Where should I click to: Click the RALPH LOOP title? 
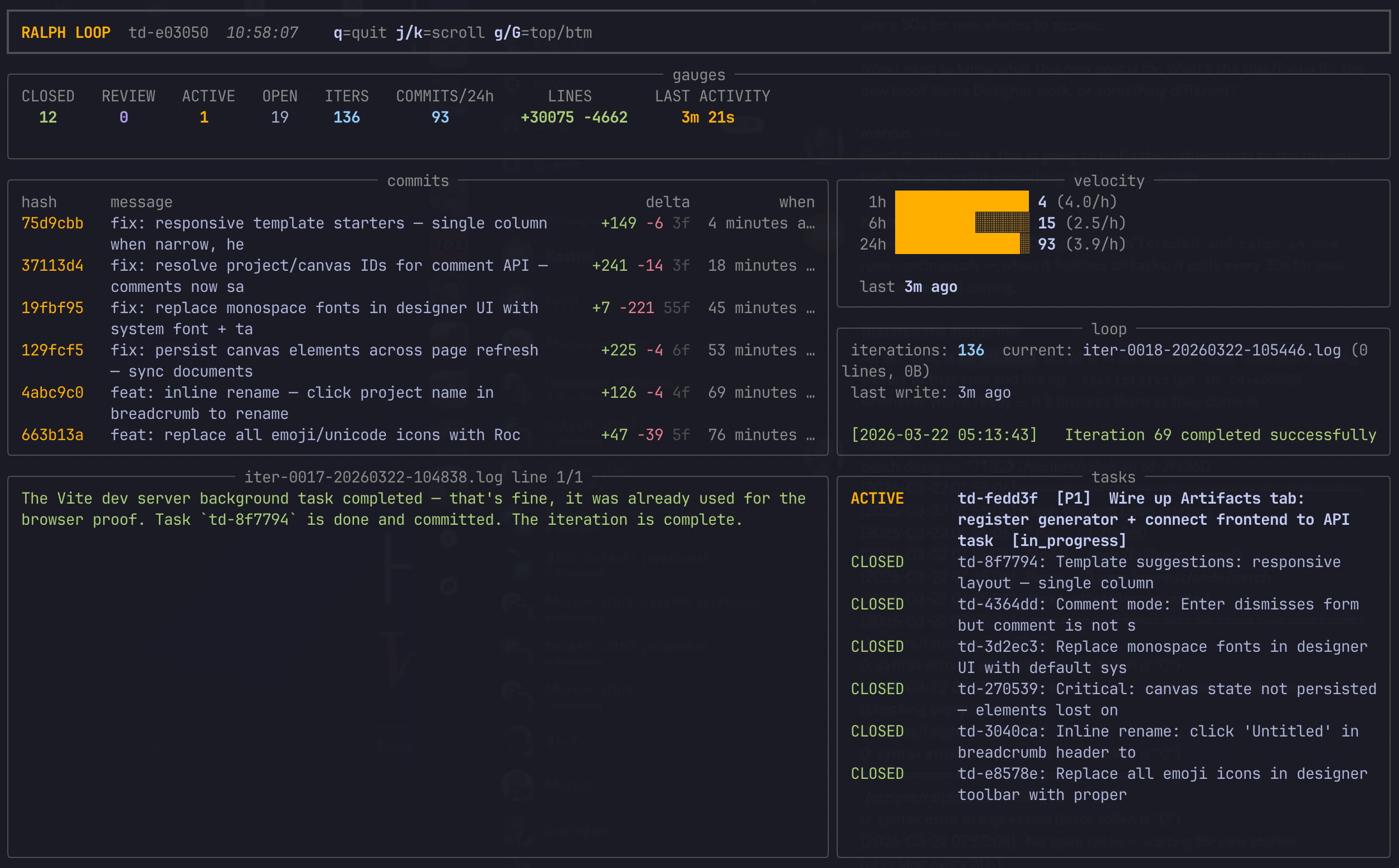coord(65,33)
